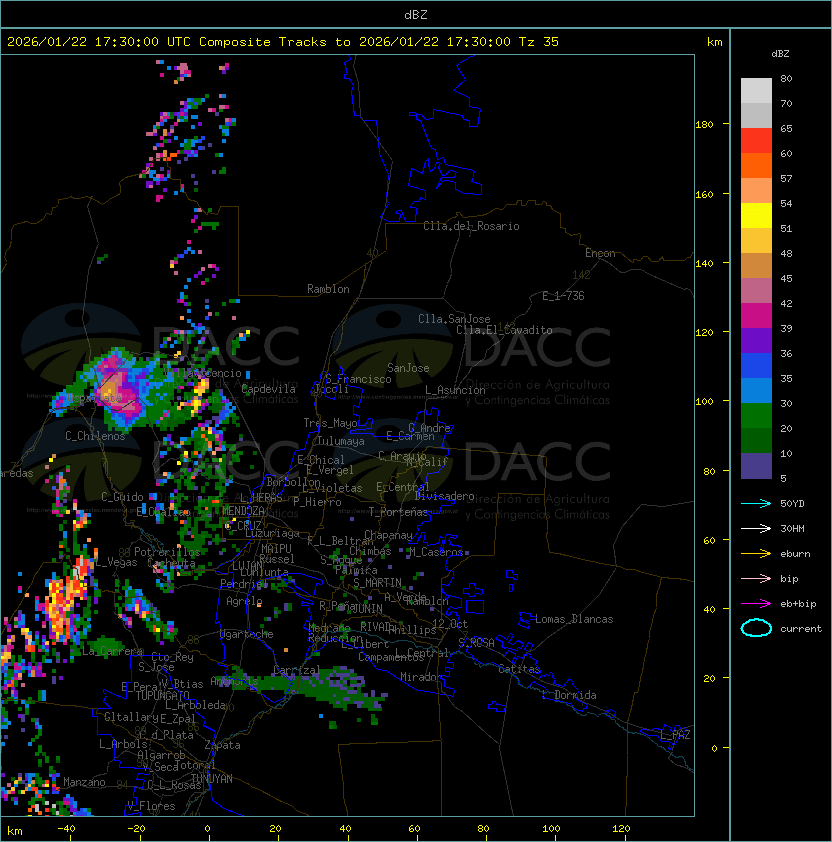Click the 'MAIPU' map label
The height and width of the screenshot is (842, 832).
click(x=276, y=549)
